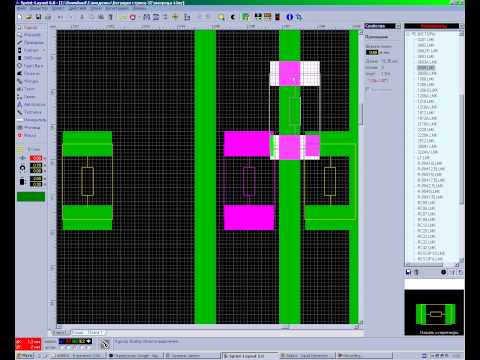Click the green layer color swatch
This screenshot has width=480, height=360.
tap(31, 196)
